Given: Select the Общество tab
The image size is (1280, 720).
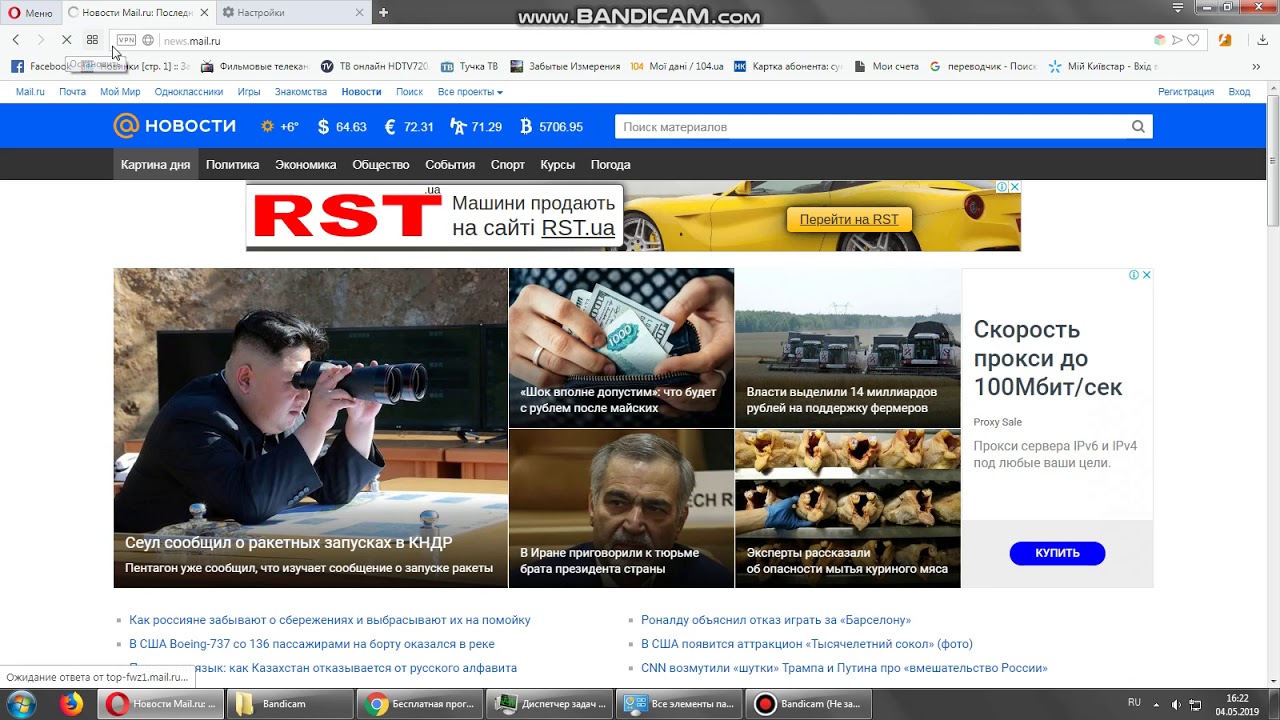Looking at the screenshot, I should pos(381,165).
